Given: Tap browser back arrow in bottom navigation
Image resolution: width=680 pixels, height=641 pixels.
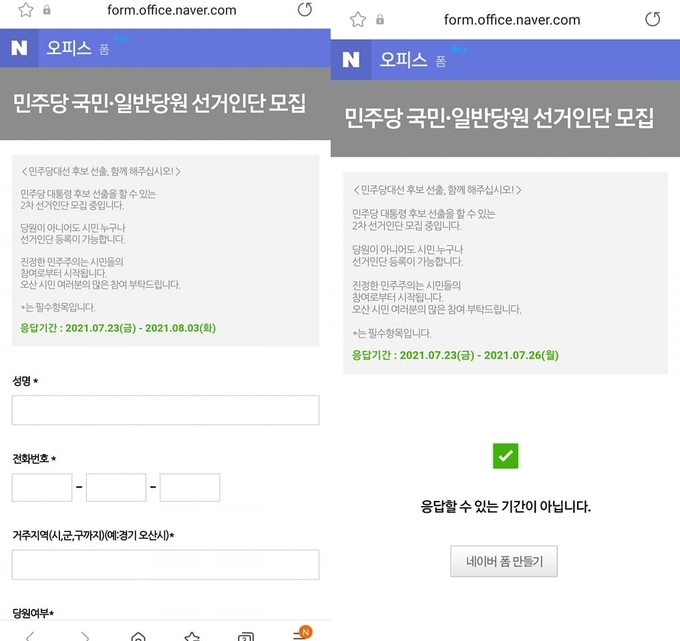Looking at the screenshot, I should coord(29,637).
